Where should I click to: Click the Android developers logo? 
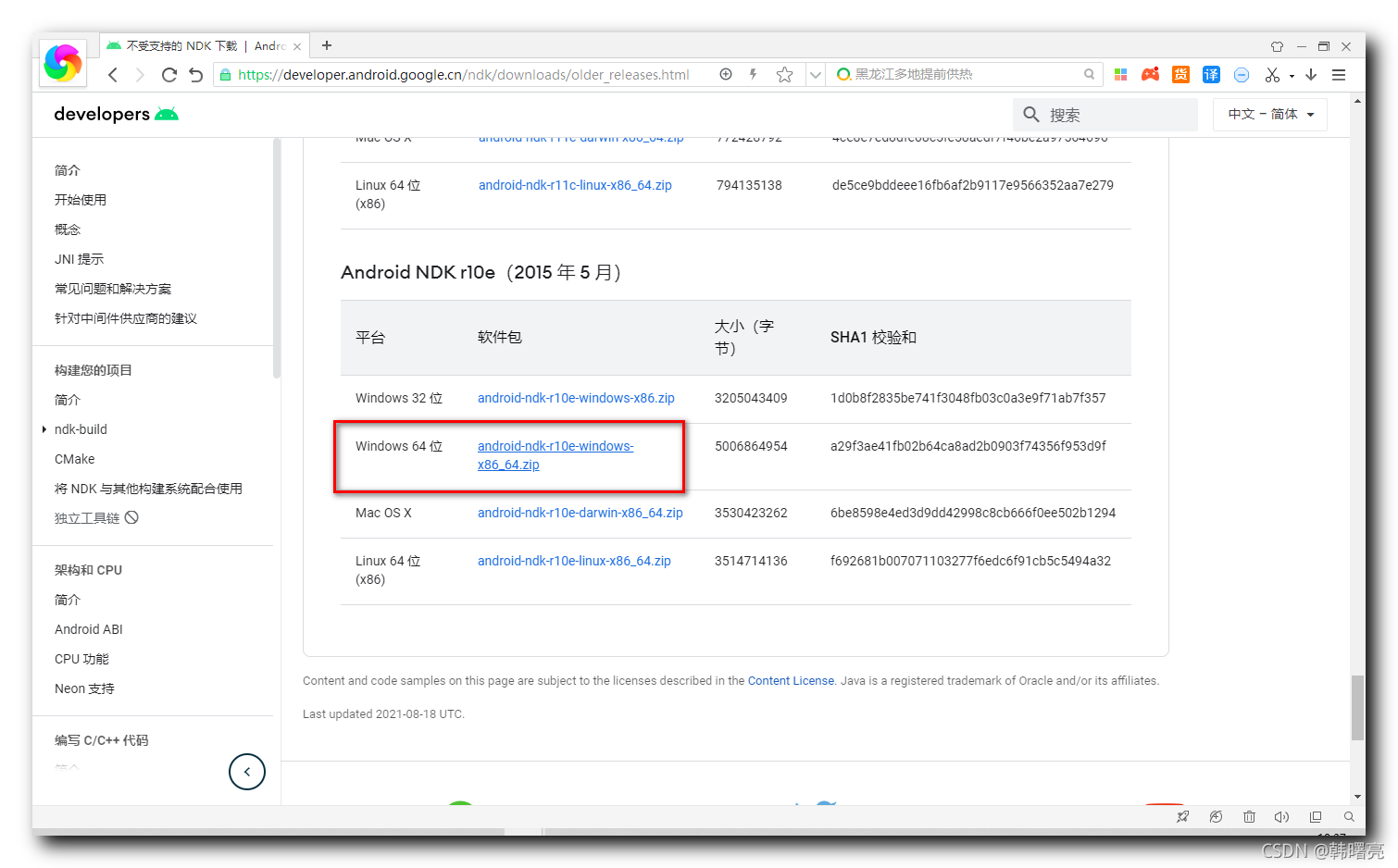pyautogui.click(x=116, y=114)
